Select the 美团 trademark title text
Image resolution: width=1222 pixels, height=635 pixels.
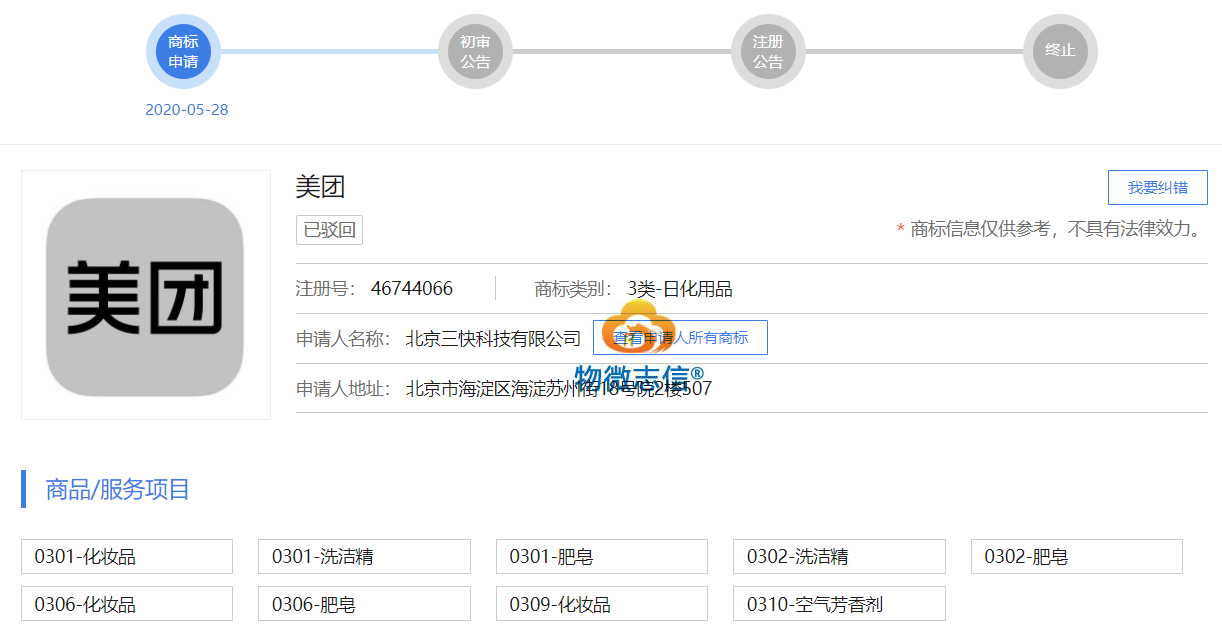[x=320, y=187]
